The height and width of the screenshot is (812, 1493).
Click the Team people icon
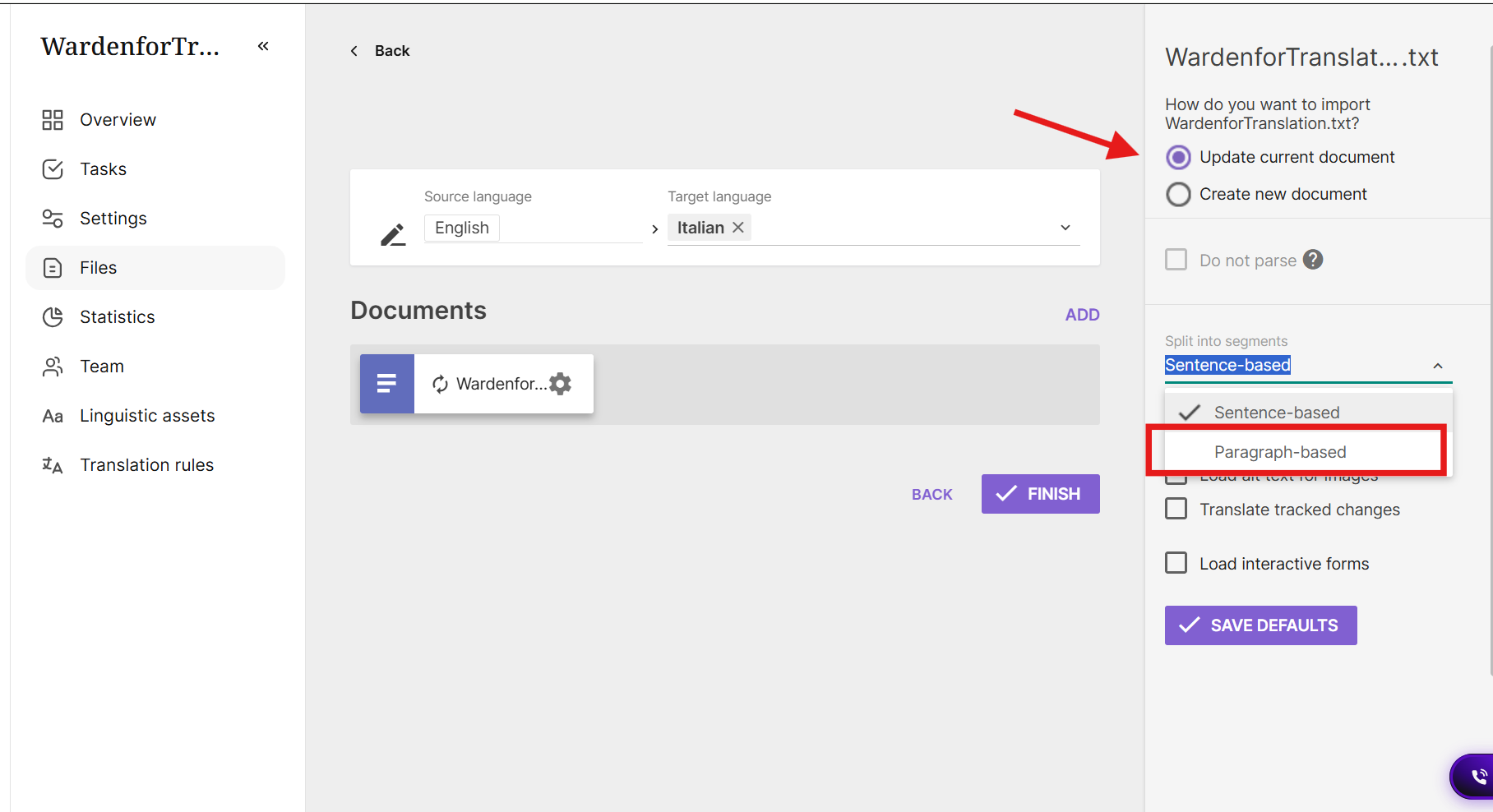pyautogui.click(x=53, y=367)
